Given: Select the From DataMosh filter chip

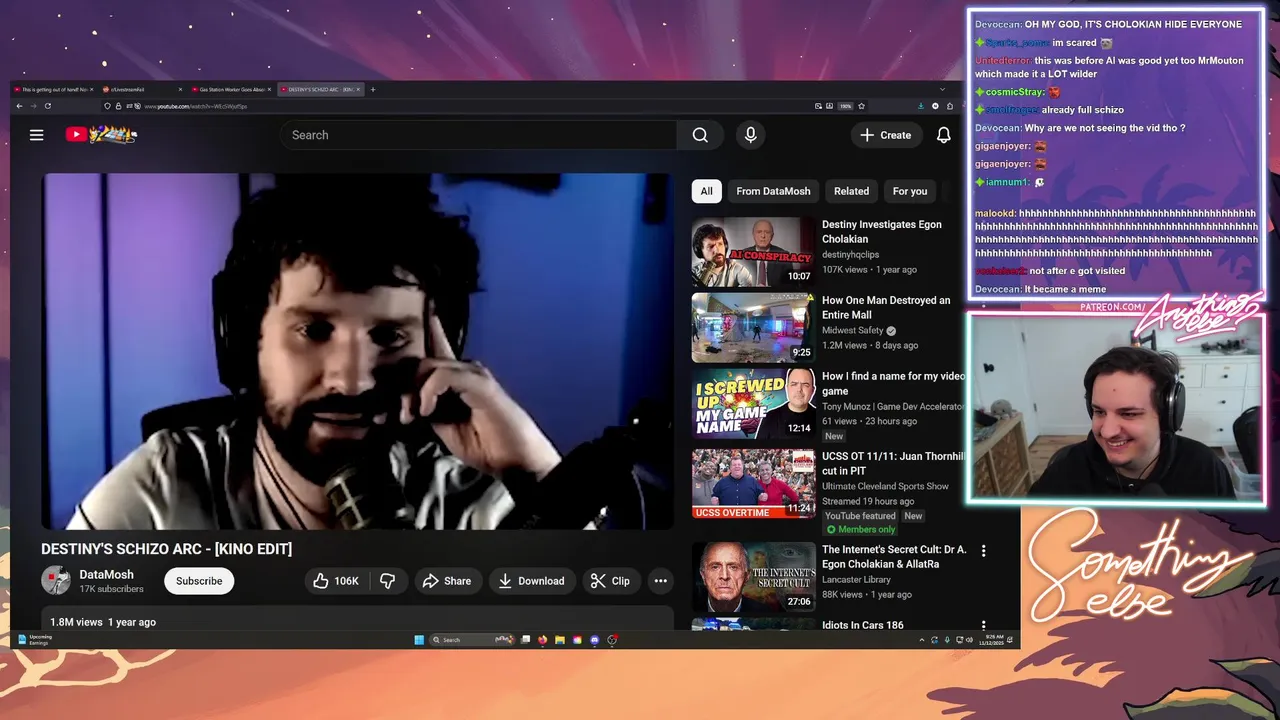Looking at the screenshot, I should coord(773,191).
